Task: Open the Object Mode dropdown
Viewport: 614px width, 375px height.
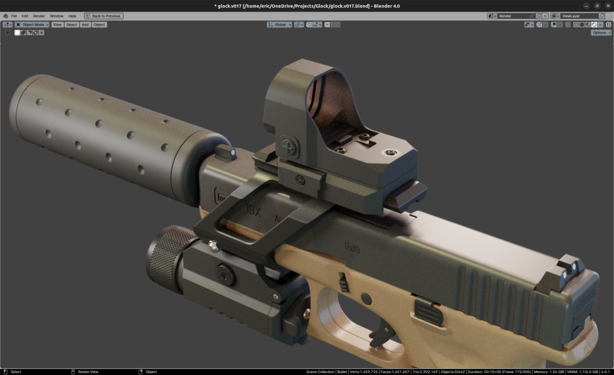Action: pyautogui.click(x=32, y=25)
